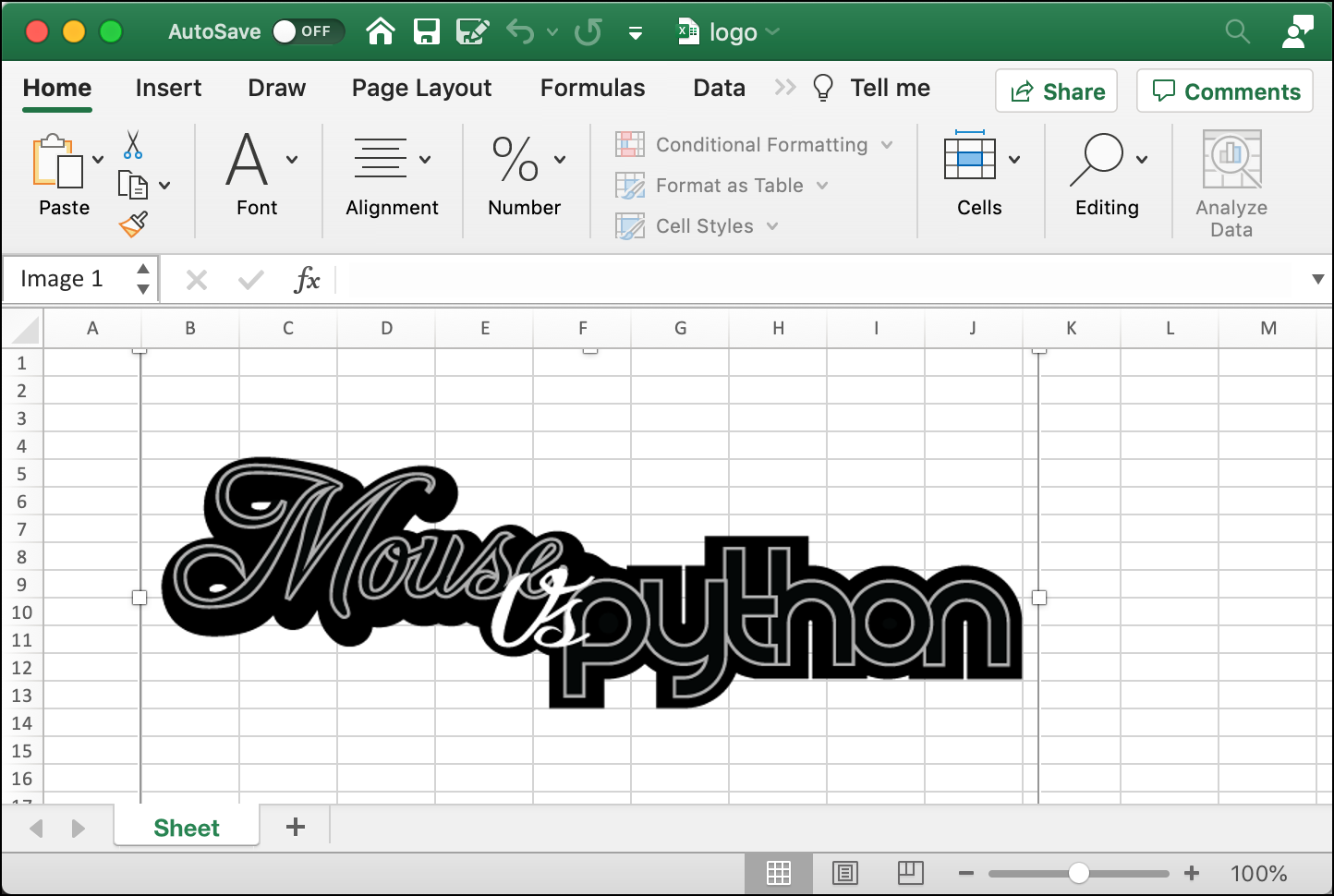Click the image's left-middle resize handle

[139, 598]
